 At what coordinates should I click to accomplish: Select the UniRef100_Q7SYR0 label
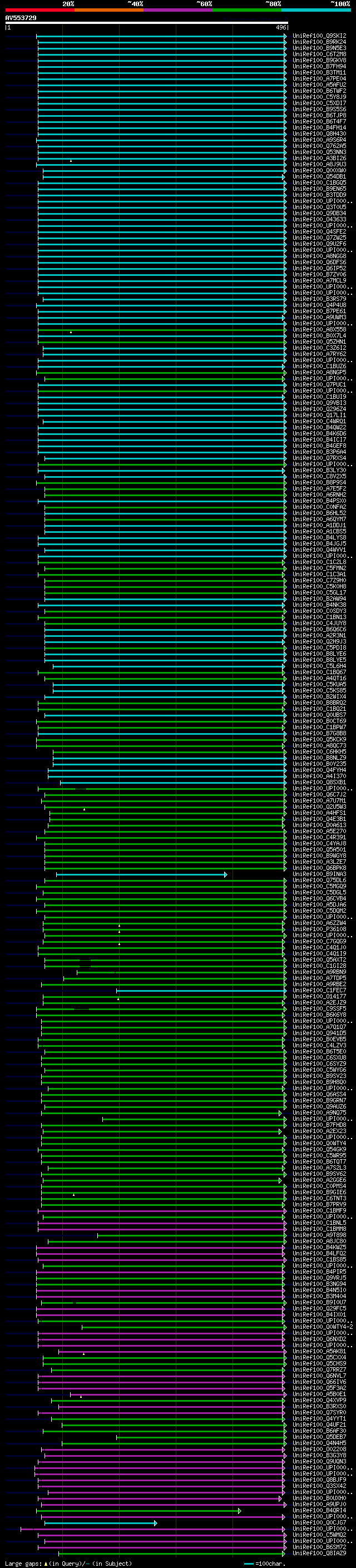pos(319,1413)
